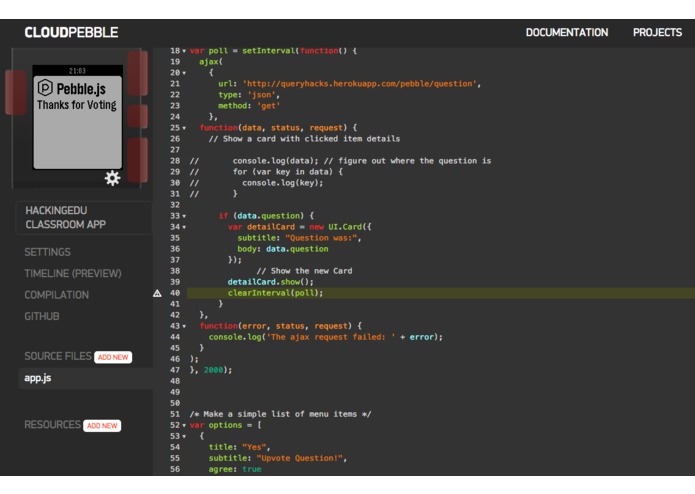Collapse the object fold on line 53

tap(184, 436)
